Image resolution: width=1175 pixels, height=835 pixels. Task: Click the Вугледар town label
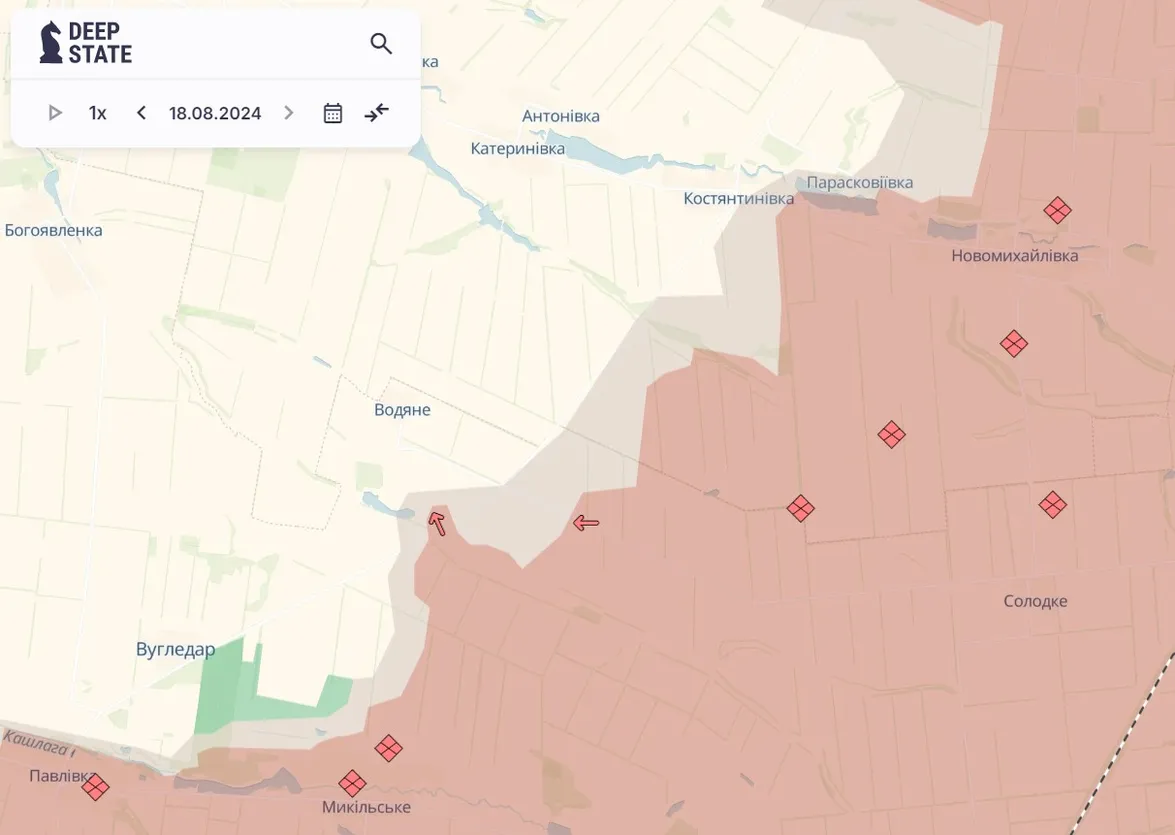click(175, 650)
